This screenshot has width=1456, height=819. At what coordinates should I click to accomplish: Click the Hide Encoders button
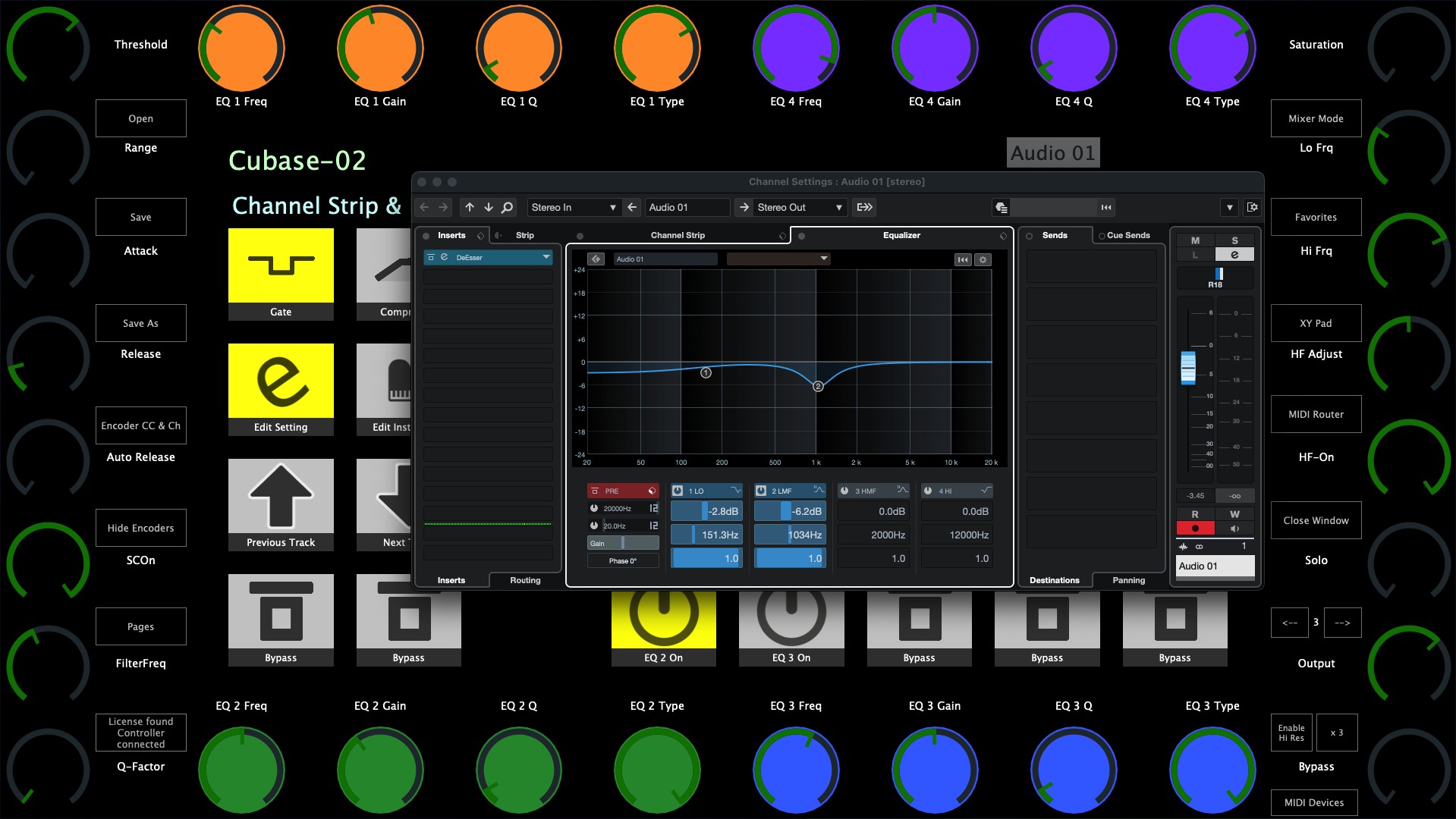pyautogui.click(x=140, y=528)
